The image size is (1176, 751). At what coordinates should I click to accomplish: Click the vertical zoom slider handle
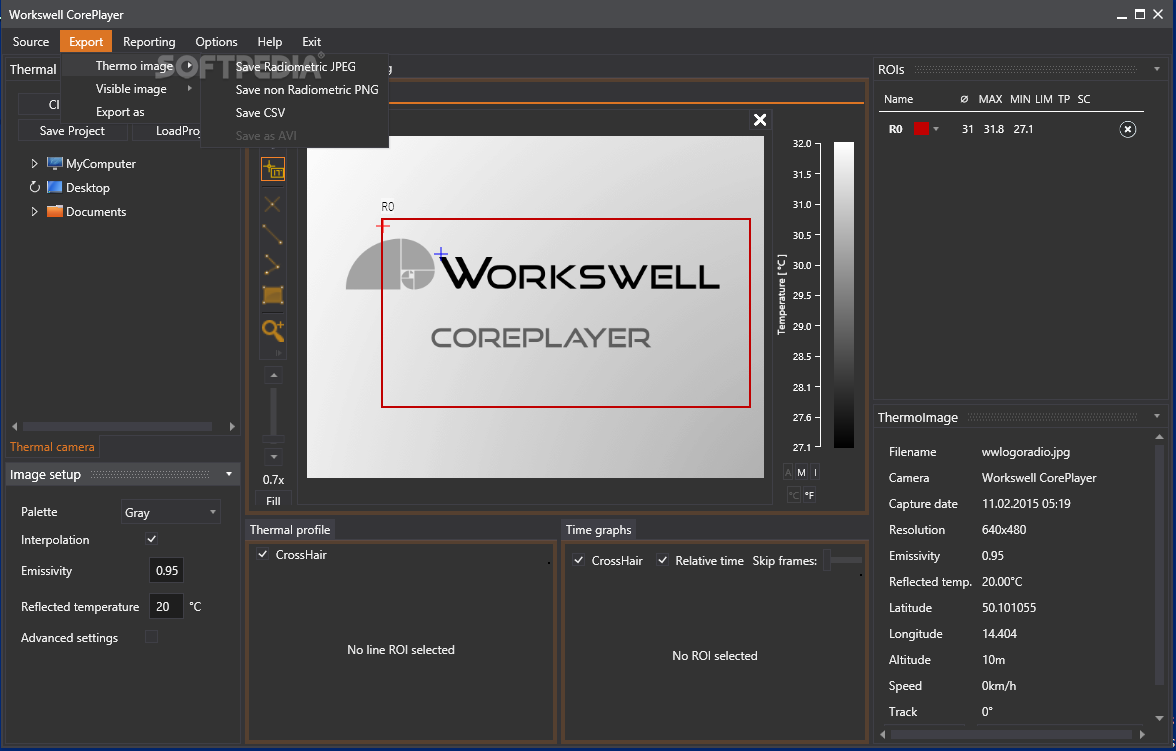tap(274, 438)
